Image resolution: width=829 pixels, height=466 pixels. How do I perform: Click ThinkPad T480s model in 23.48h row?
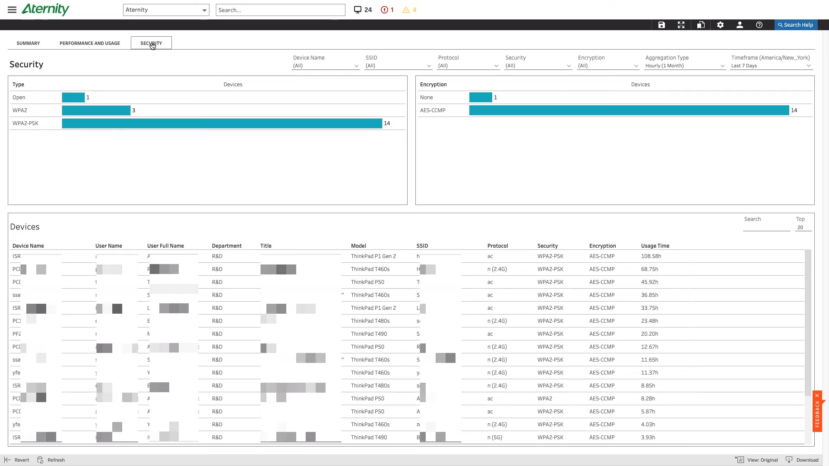tap(370, 321)
